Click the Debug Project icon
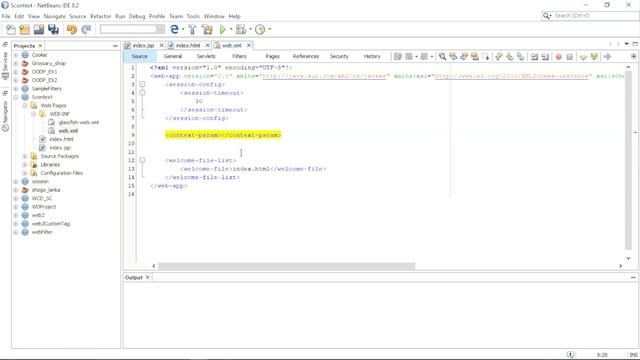640x360 pixels. [241, 29]
